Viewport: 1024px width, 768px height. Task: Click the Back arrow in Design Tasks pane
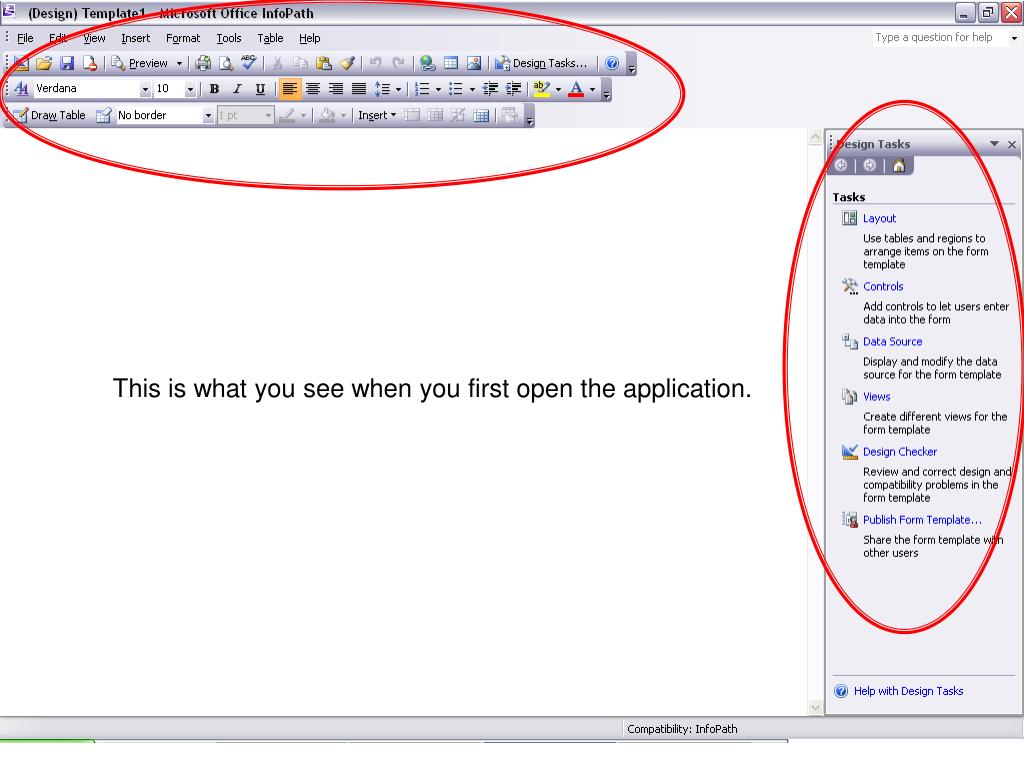(x=841, y=166)
